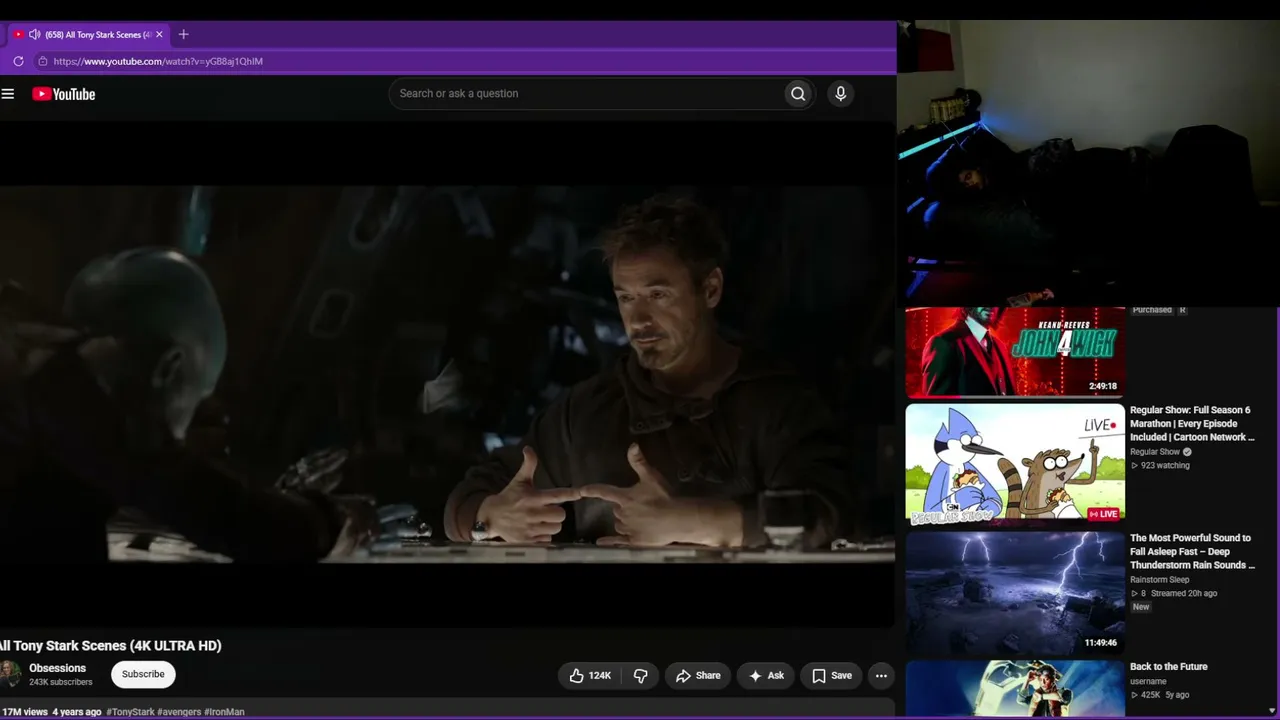Screen dimensions: 1280x720
Task: Start voice search with the microphone
Action: [840, 94]
